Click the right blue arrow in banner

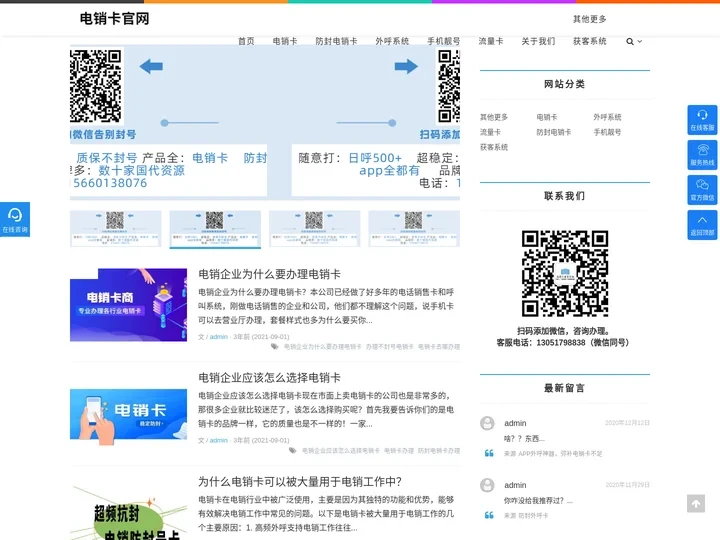tap(406, 67)
